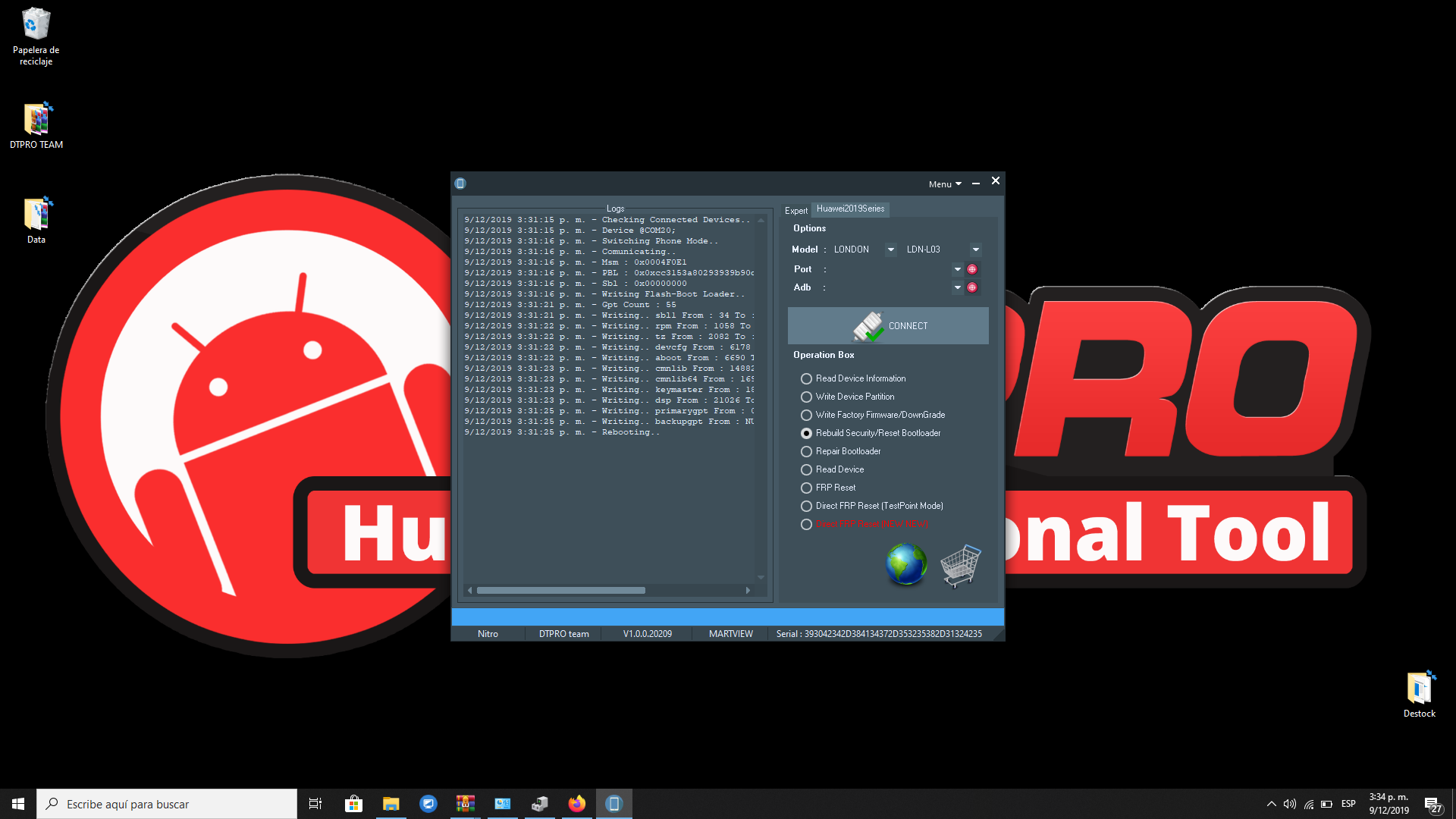This screenshot has width=1456, height=819.
Task: Select Read Device option
Action: pyautogui.click(x=833, y=469)
